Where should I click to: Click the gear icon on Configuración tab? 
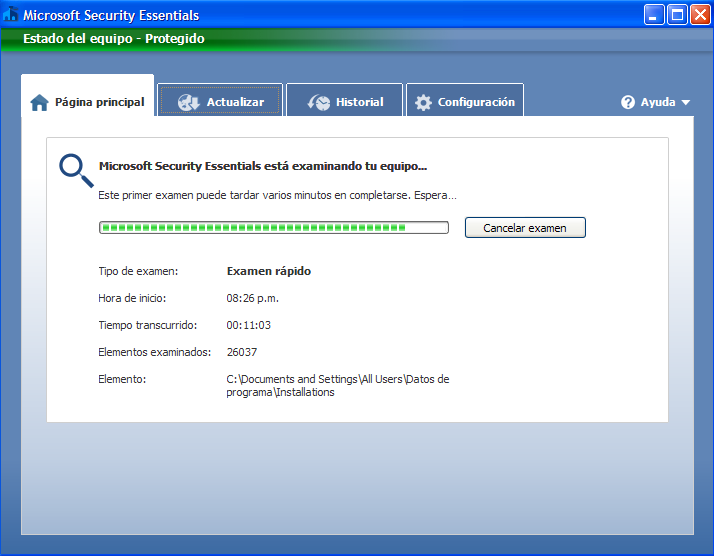[423, 102]
